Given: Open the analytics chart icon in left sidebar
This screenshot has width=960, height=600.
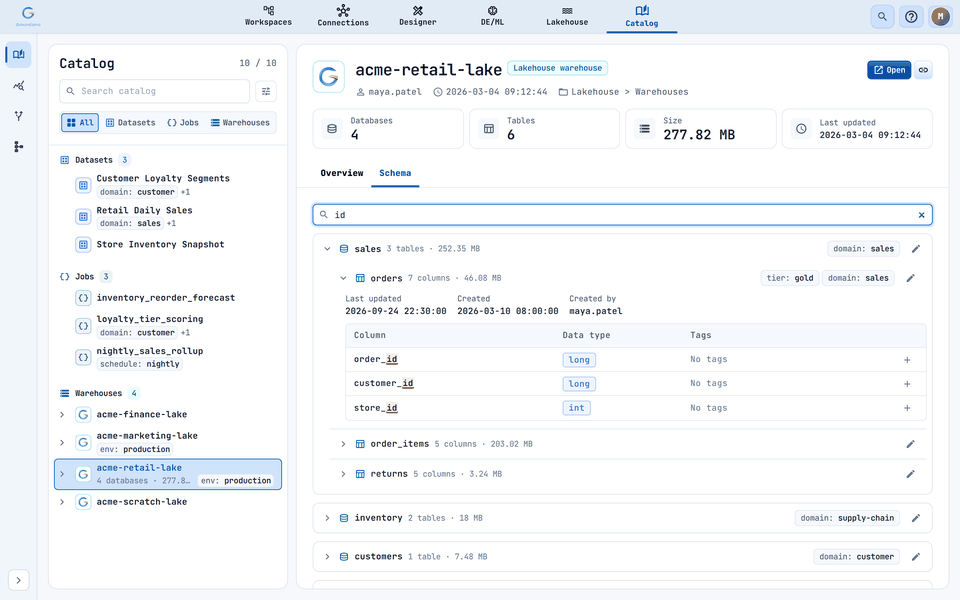Looking at the screenshot, I should tap(18, 86).
